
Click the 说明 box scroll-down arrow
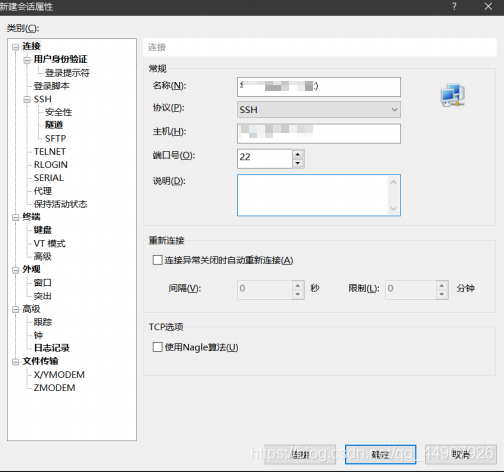point(393,209)
